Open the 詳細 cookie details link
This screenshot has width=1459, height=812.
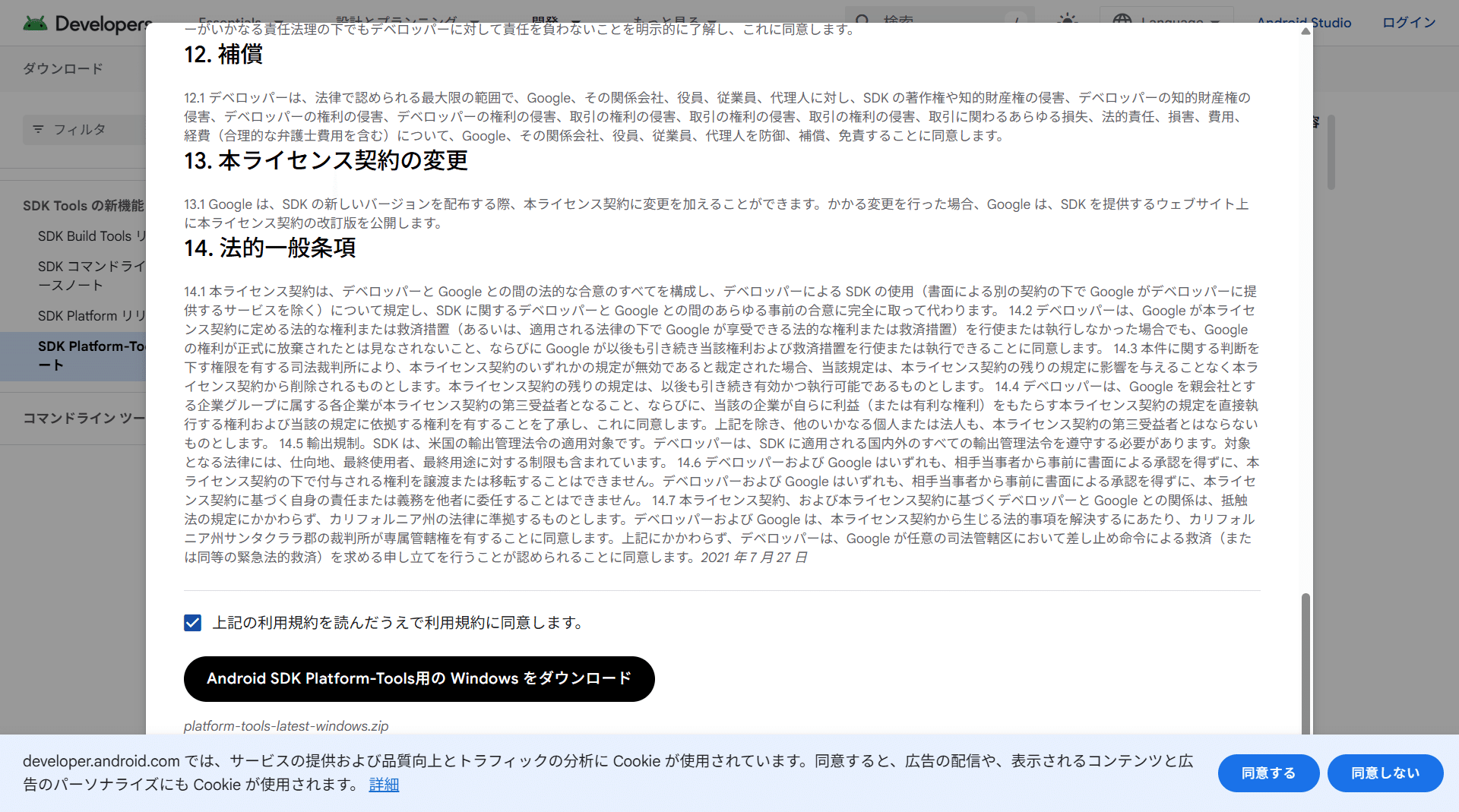tap(384, 785)
